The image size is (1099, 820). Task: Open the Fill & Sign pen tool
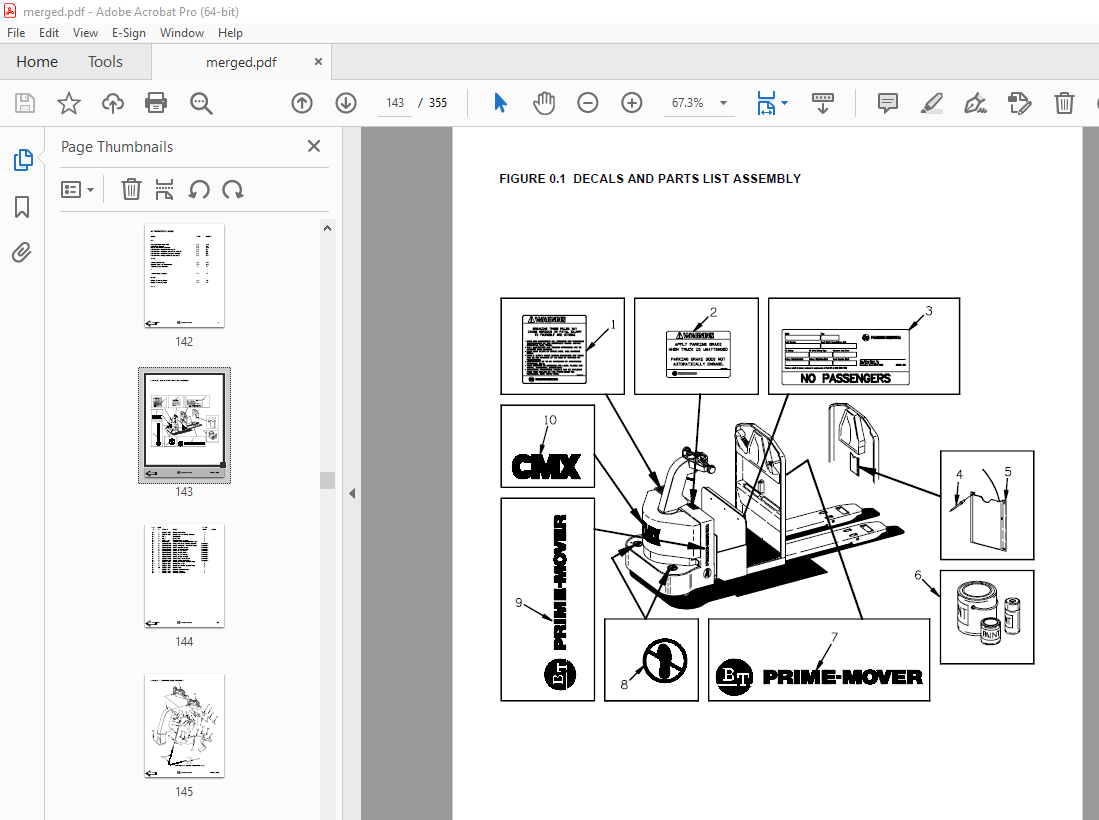[x=975, y=103]
